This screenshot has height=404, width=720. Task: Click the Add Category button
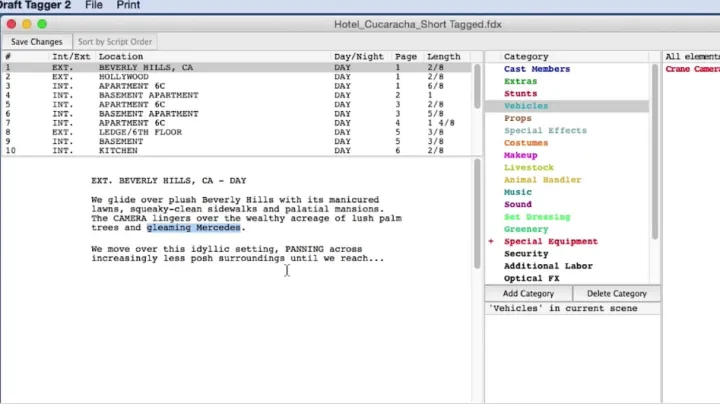pos(529,294)
